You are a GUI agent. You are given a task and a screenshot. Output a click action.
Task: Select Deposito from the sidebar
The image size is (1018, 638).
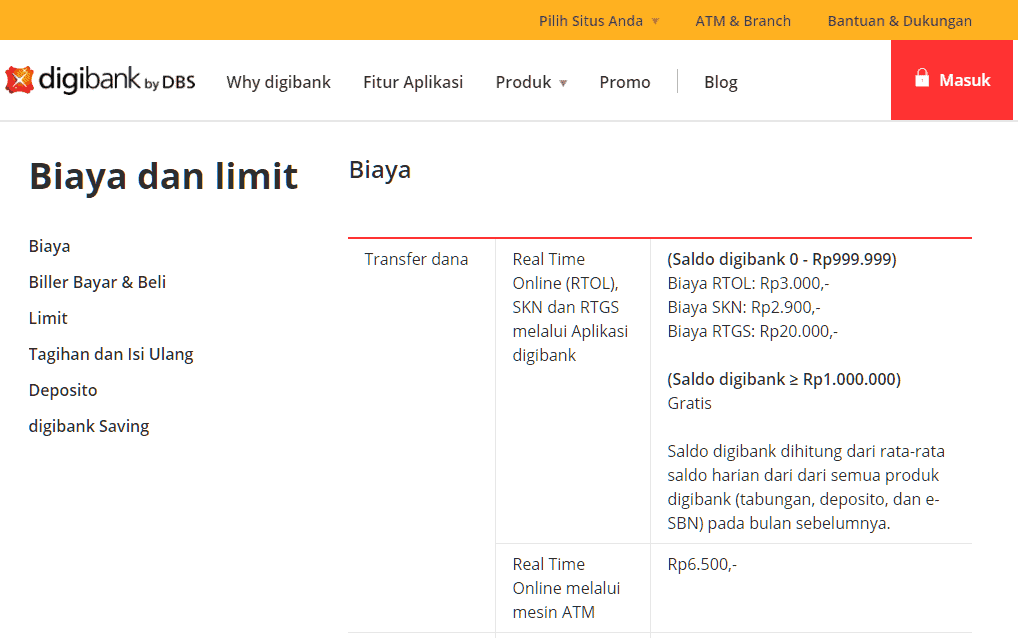pyautogui.click(x=63, y=389)
